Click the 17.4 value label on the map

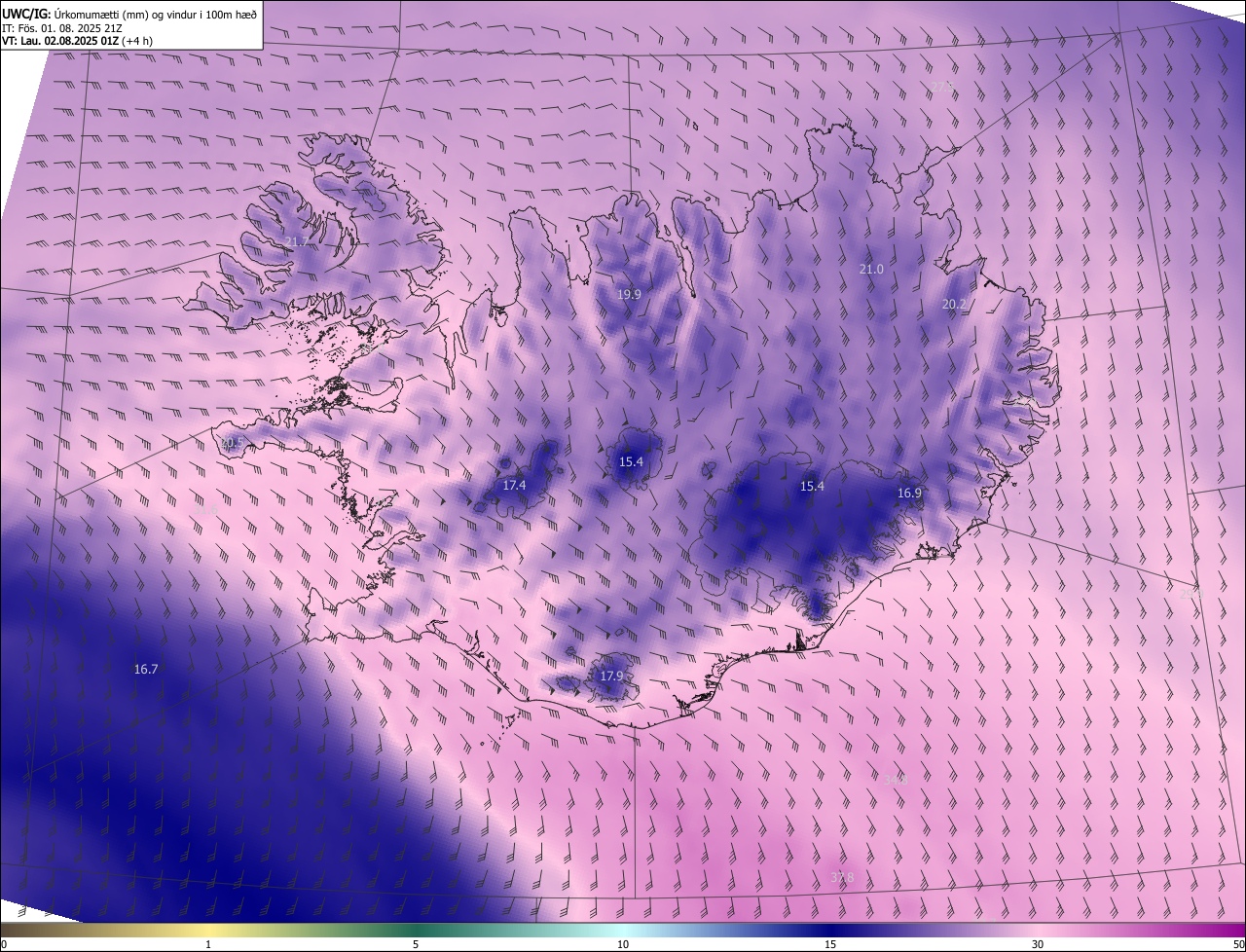[x=514, y=485]
